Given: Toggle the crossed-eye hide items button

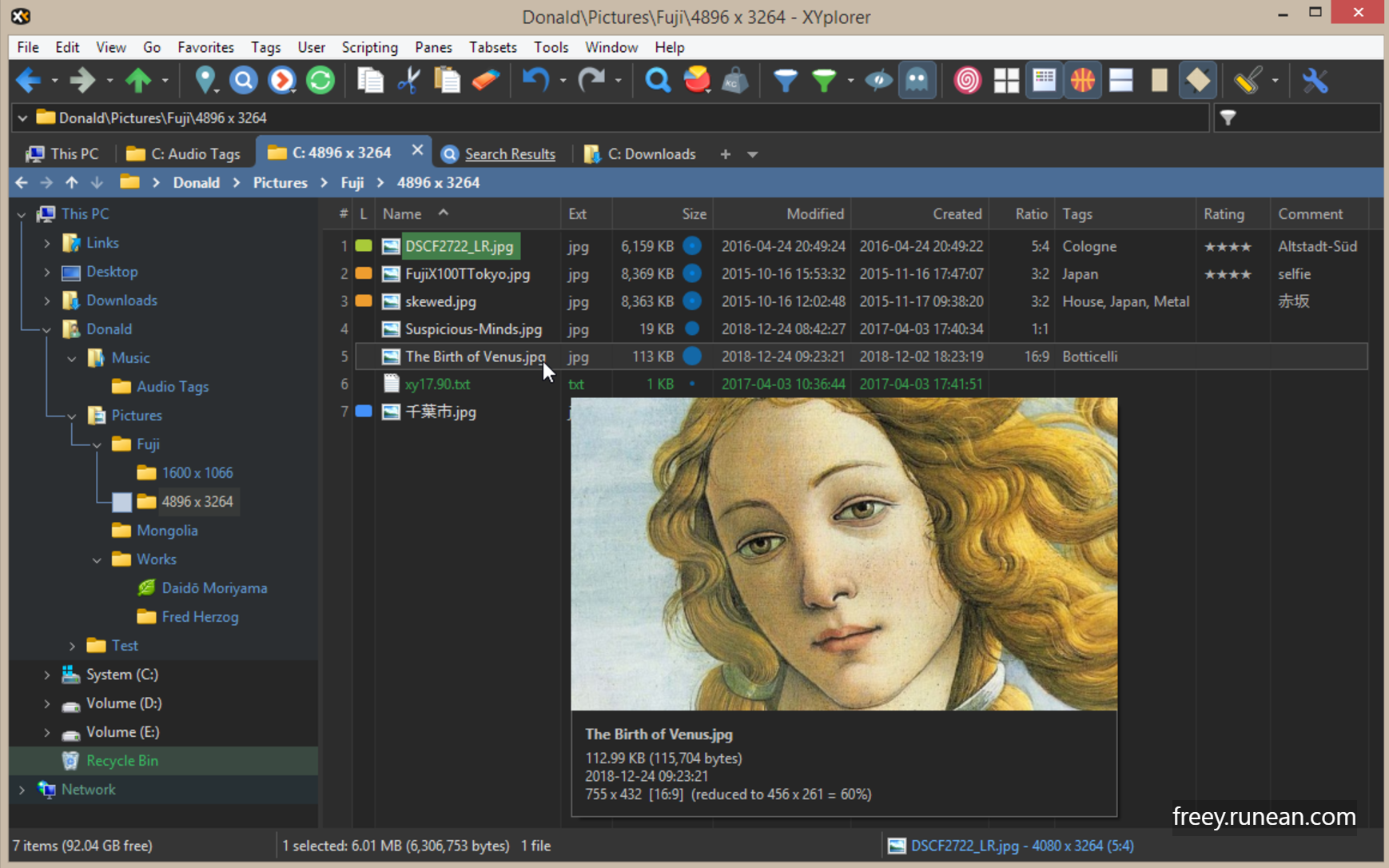Looking at the screenshot, I should [878, 80].
